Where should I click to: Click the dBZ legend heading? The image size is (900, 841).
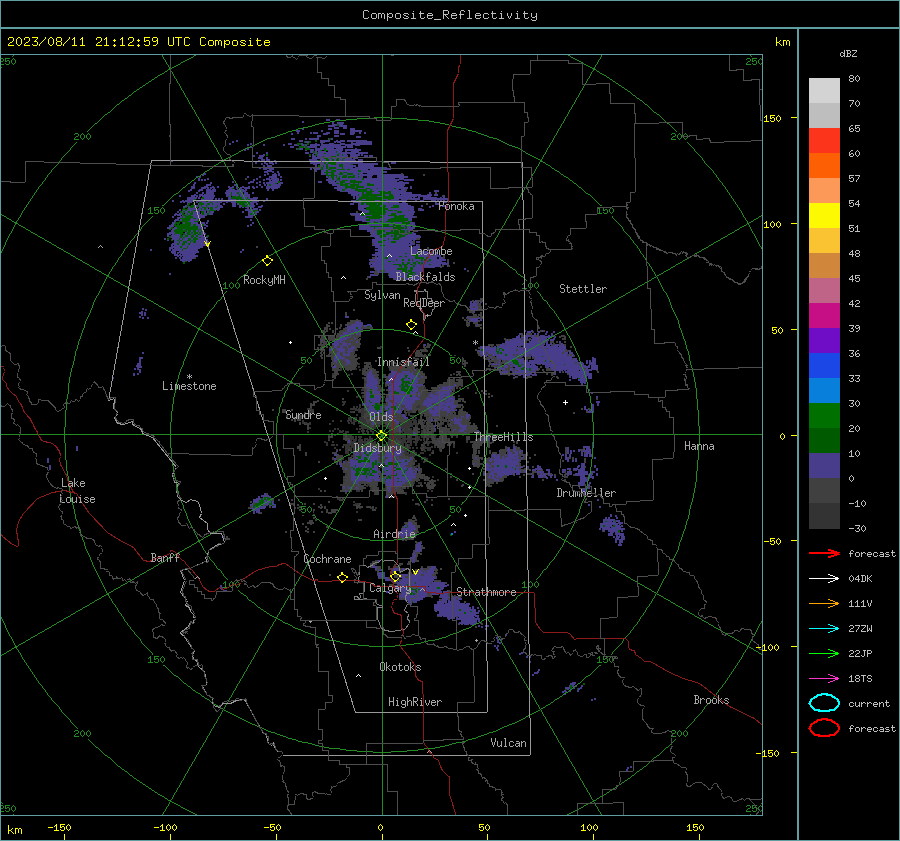[848, 53]
